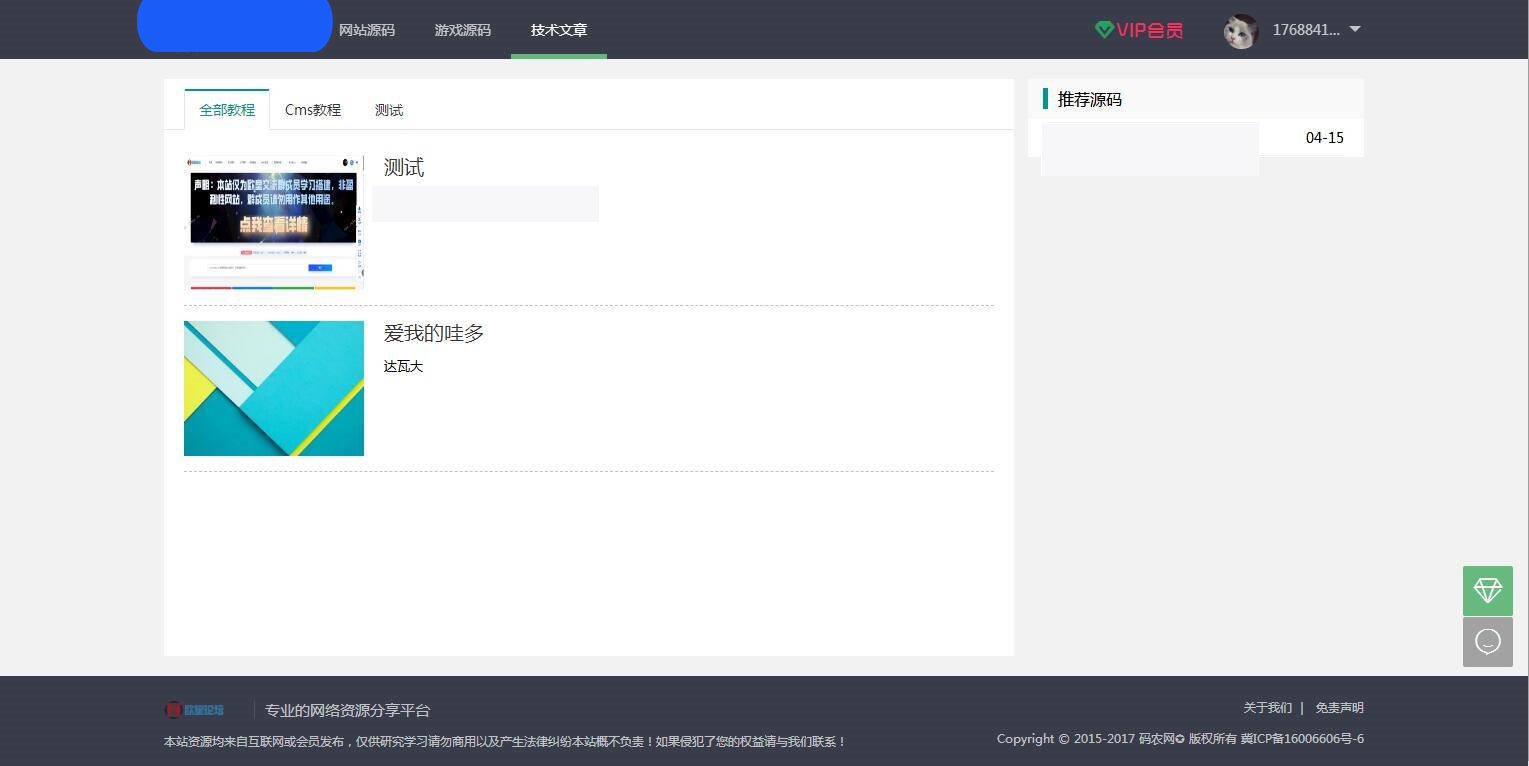
Task: Click the 关于我们 footer link
Action: [1268, 707]
